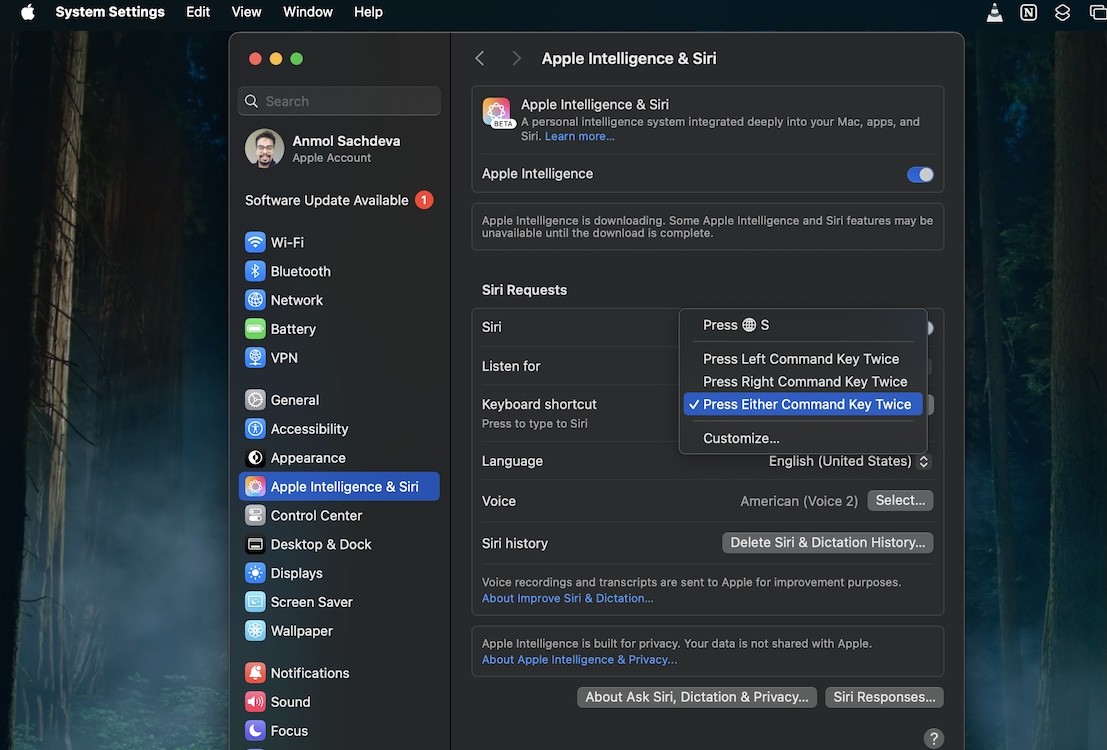Click the Appearance icon in sidebar
Image resolution: width=1107 pixels, height=750 pixels.
(255, 458)
